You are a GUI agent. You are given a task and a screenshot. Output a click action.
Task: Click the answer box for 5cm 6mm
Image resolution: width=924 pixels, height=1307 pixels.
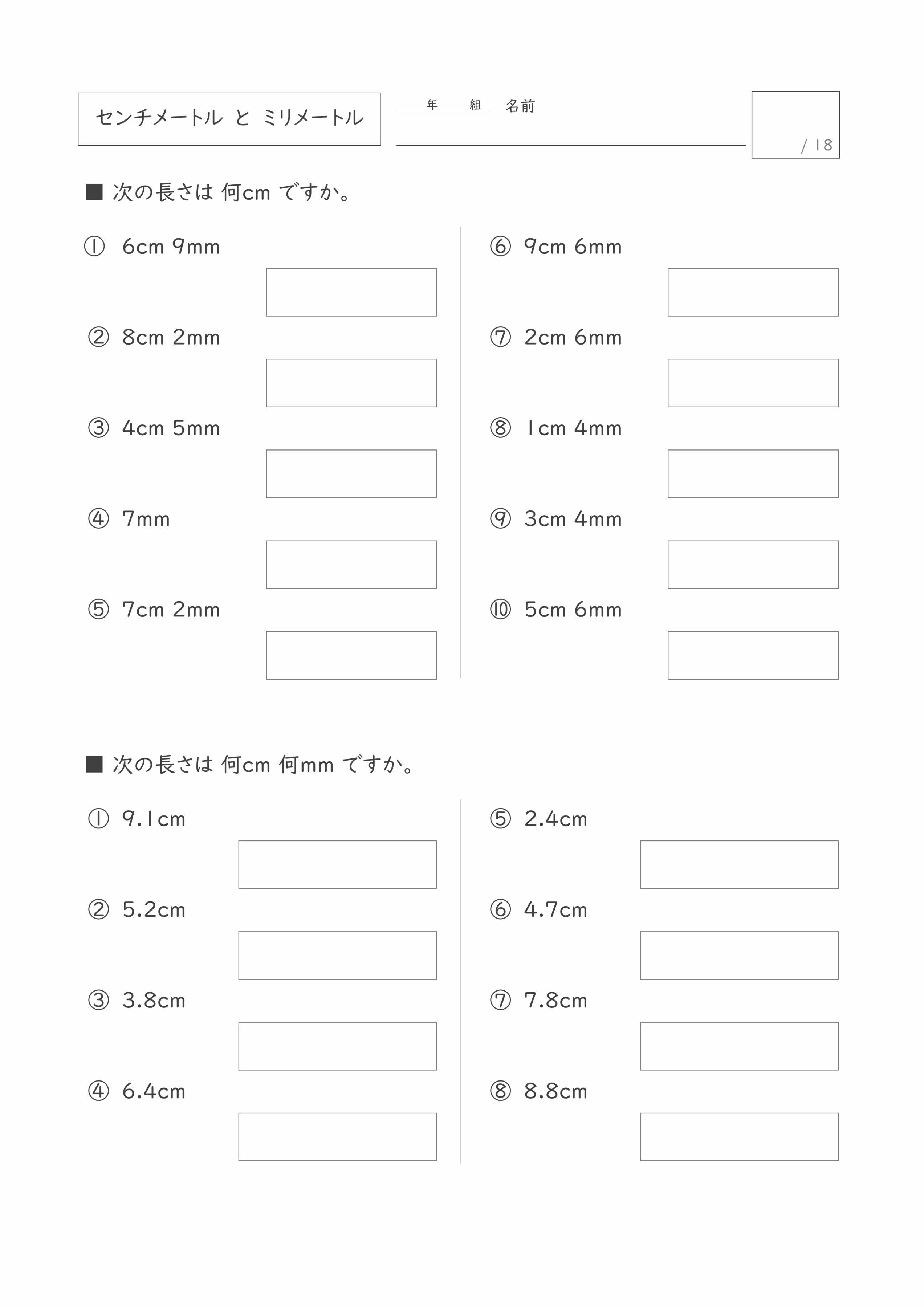(x=753, y=655)
